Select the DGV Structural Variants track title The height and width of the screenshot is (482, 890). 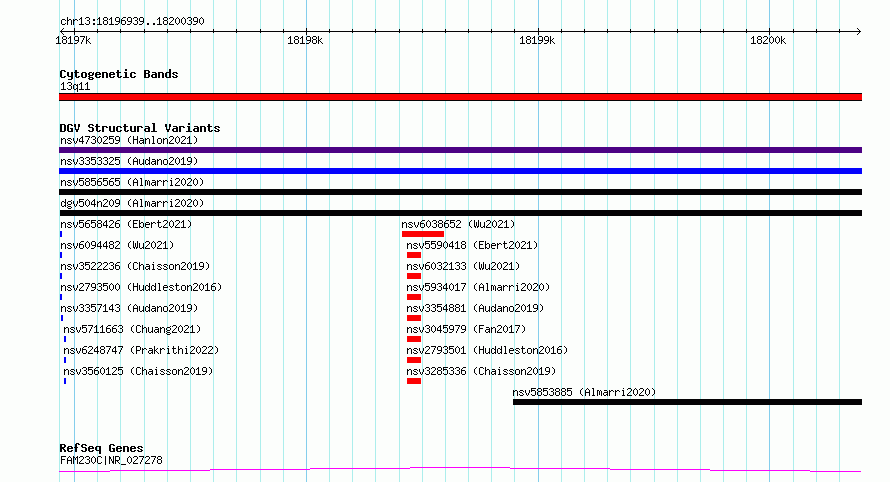(140, 128)
